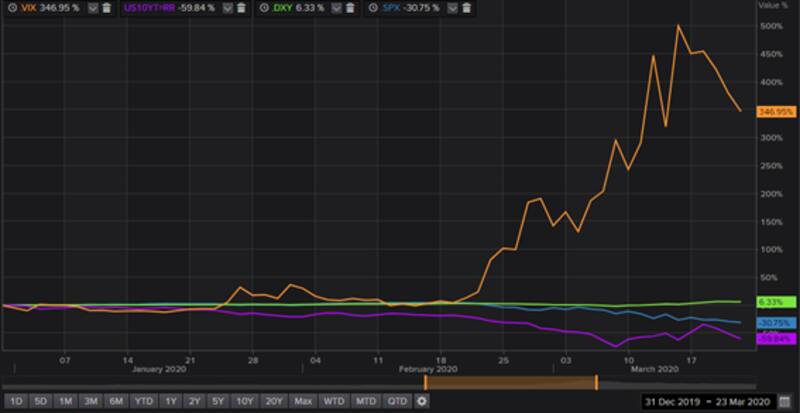
Task: Choose the Max time range
Action: pyautogui.click(x=303, y=401)
